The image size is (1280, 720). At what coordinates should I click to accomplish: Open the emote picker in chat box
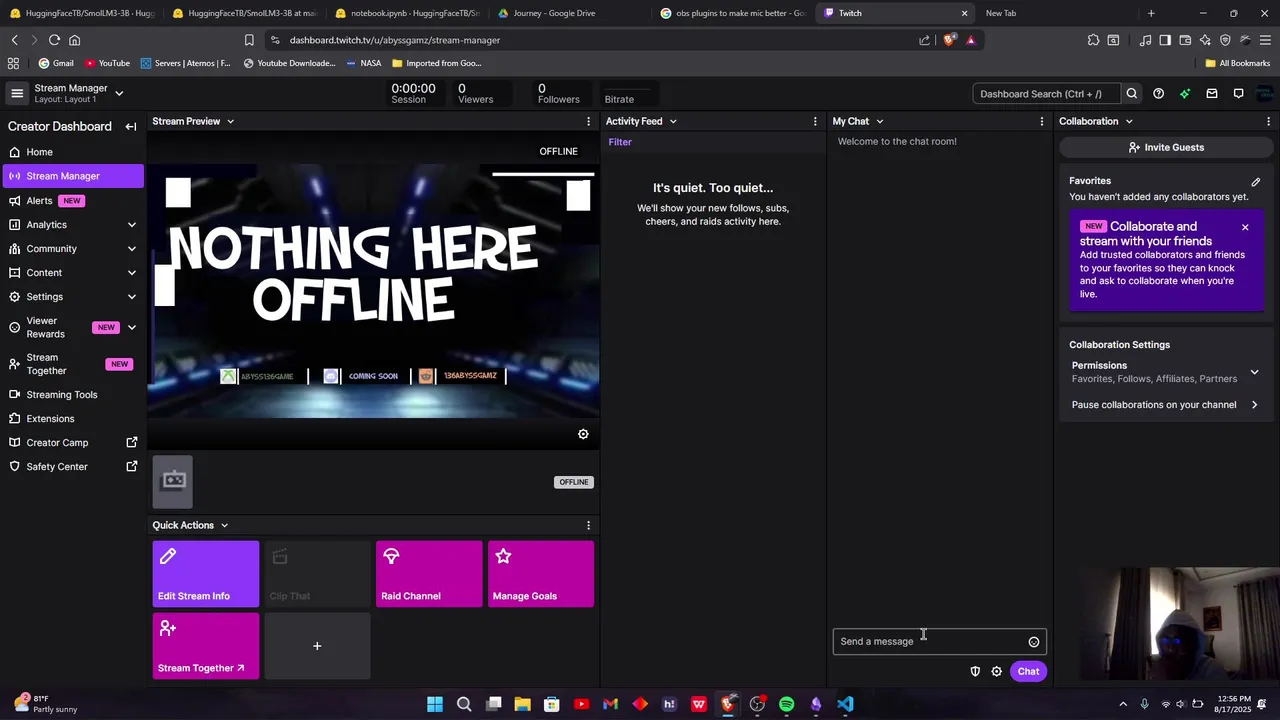(1034, 642)
